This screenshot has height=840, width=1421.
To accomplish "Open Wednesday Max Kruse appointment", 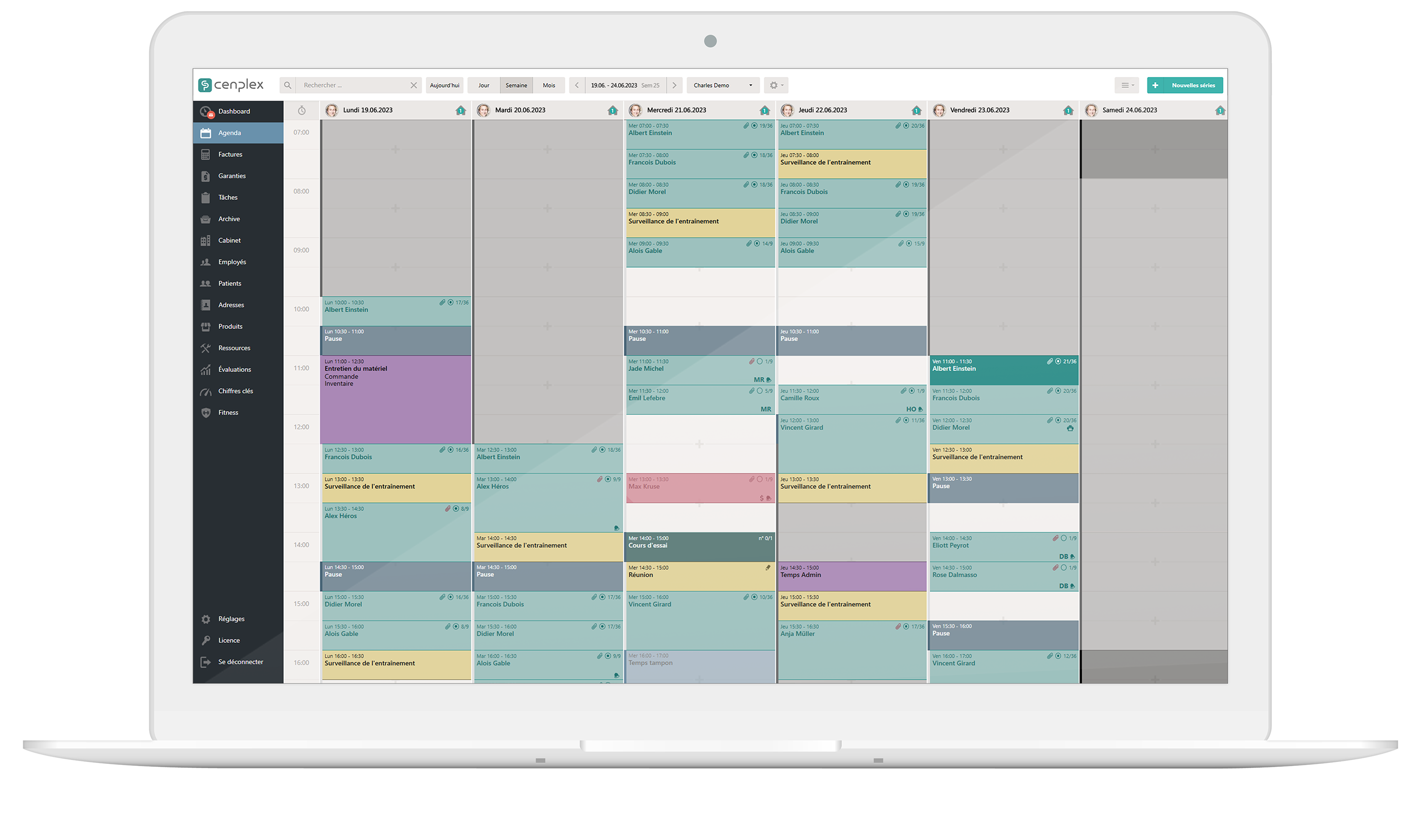I will coord(700,488).
